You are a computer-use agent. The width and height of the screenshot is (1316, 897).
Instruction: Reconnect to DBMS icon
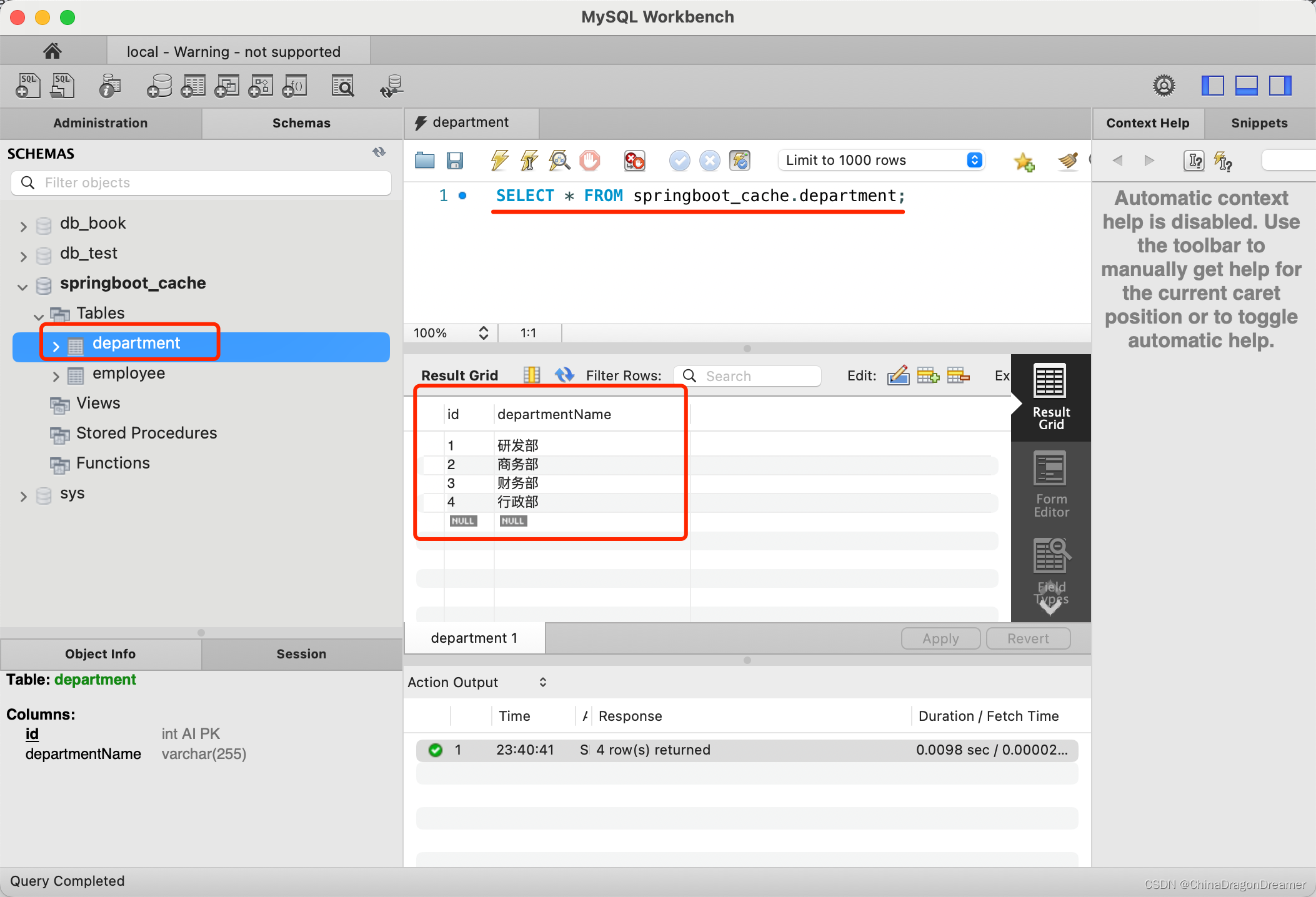click(x=391, y=86)
